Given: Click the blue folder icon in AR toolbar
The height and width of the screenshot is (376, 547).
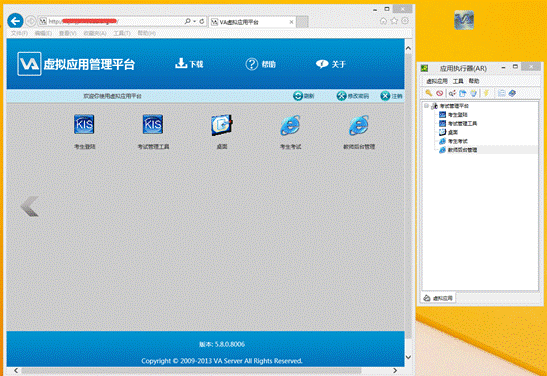Looking at the screenshot, I should (463, 93).
